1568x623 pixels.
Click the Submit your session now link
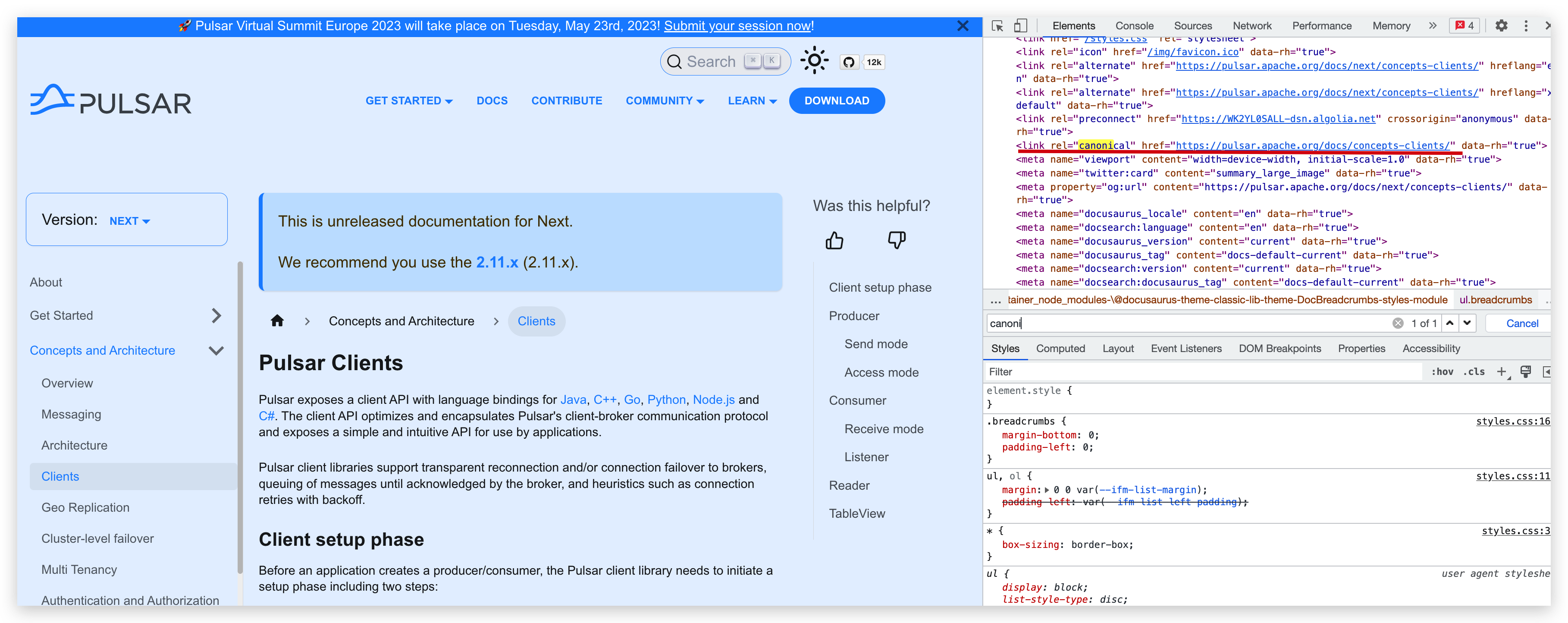click(737, 26)
